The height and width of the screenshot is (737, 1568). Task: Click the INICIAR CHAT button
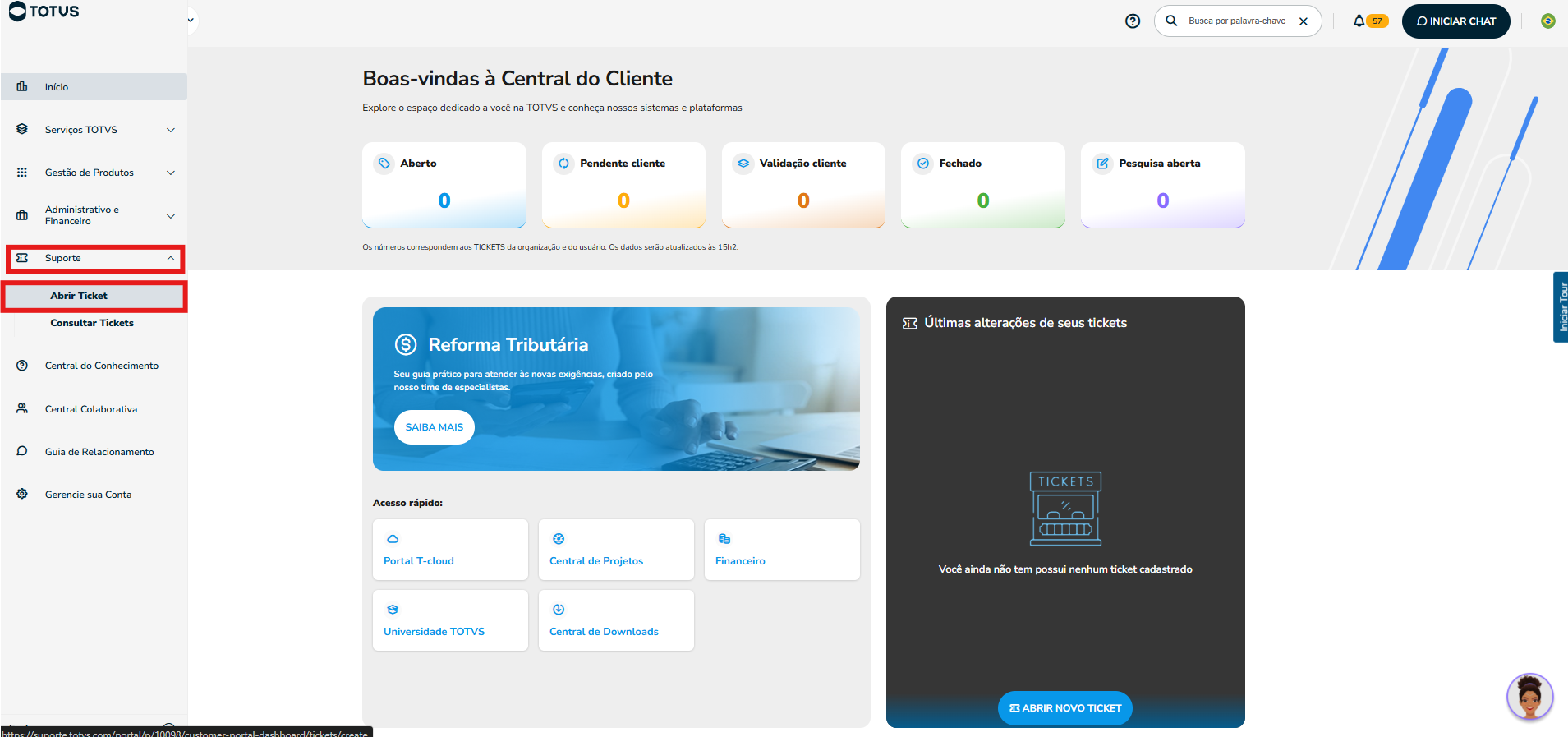tap(1456, 21)
